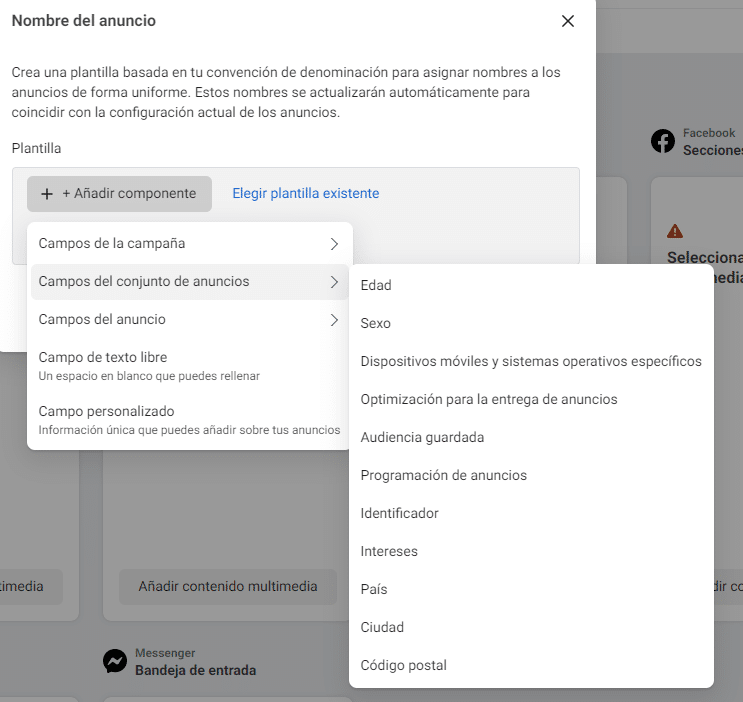Choose Optimización para la entrega de anuncios
The width and height of the screenshot is (743, 702).
tap(489, 400)
